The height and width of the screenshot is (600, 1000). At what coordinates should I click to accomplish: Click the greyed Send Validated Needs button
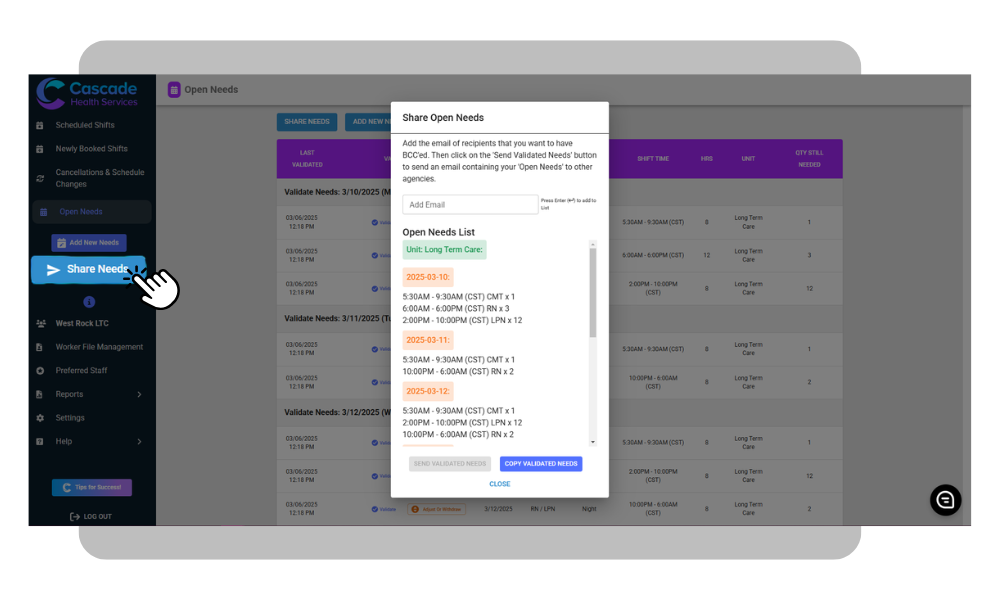coord(450,464)
